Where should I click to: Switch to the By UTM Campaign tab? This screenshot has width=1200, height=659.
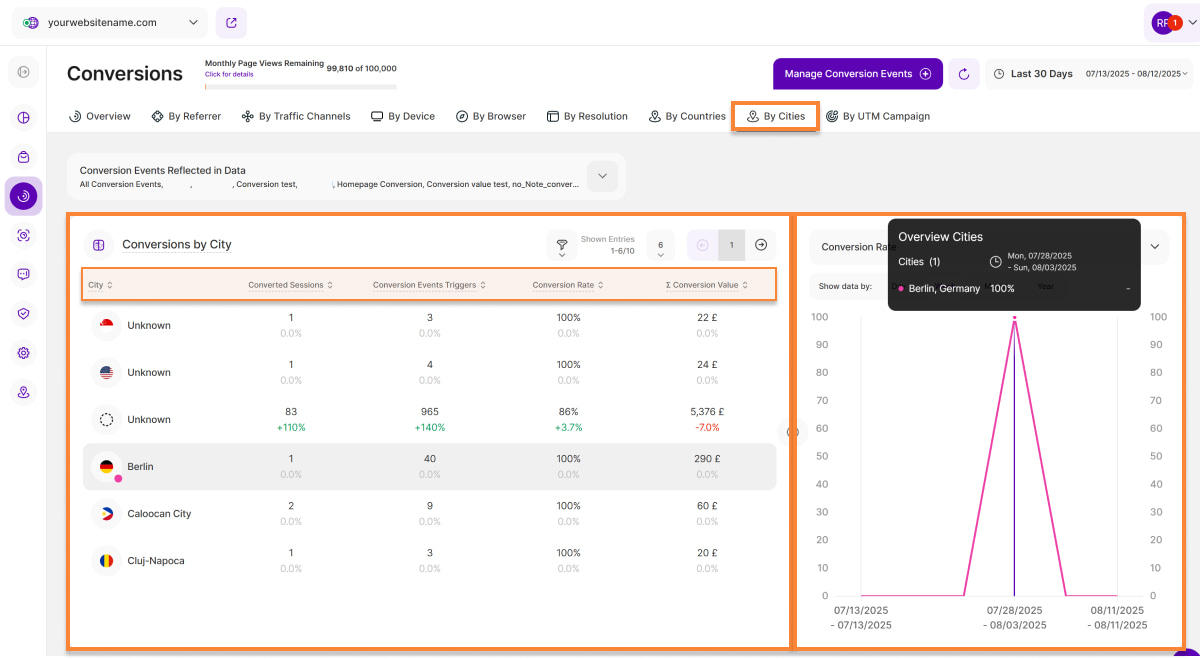pyautogui.click(x=878, y=116)
